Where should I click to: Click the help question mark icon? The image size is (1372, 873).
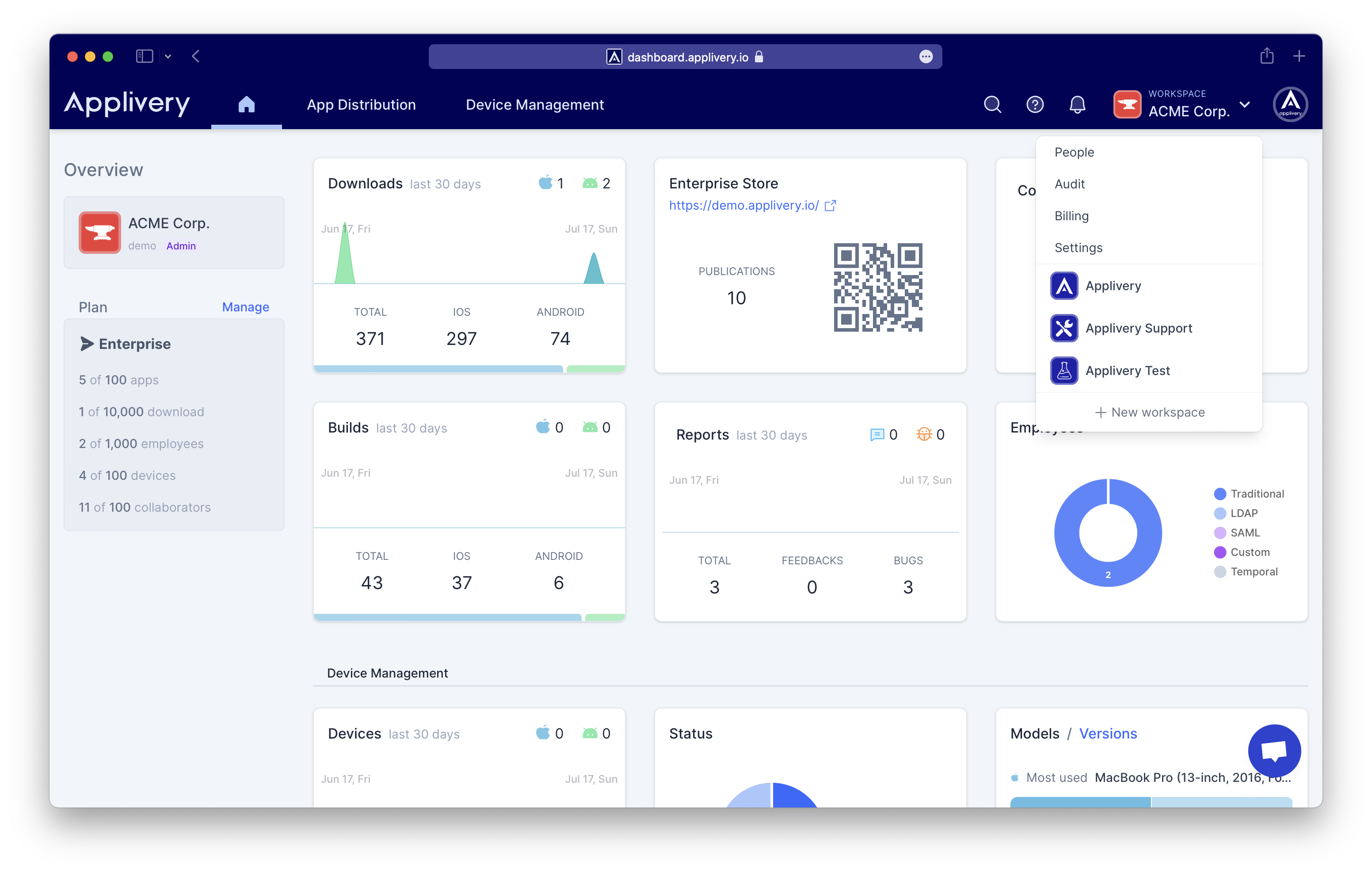(1035, 104)
